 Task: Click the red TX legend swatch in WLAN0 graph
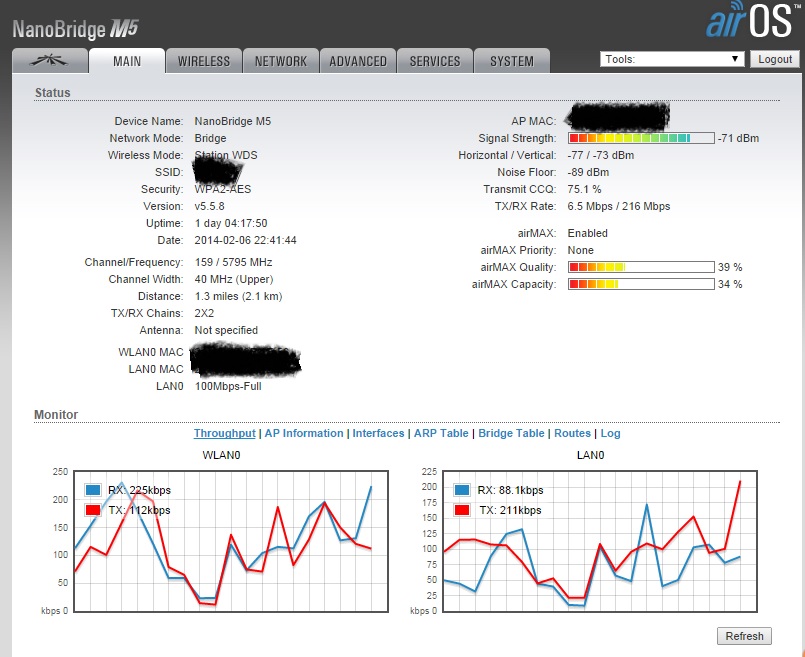tap(93, 510)
